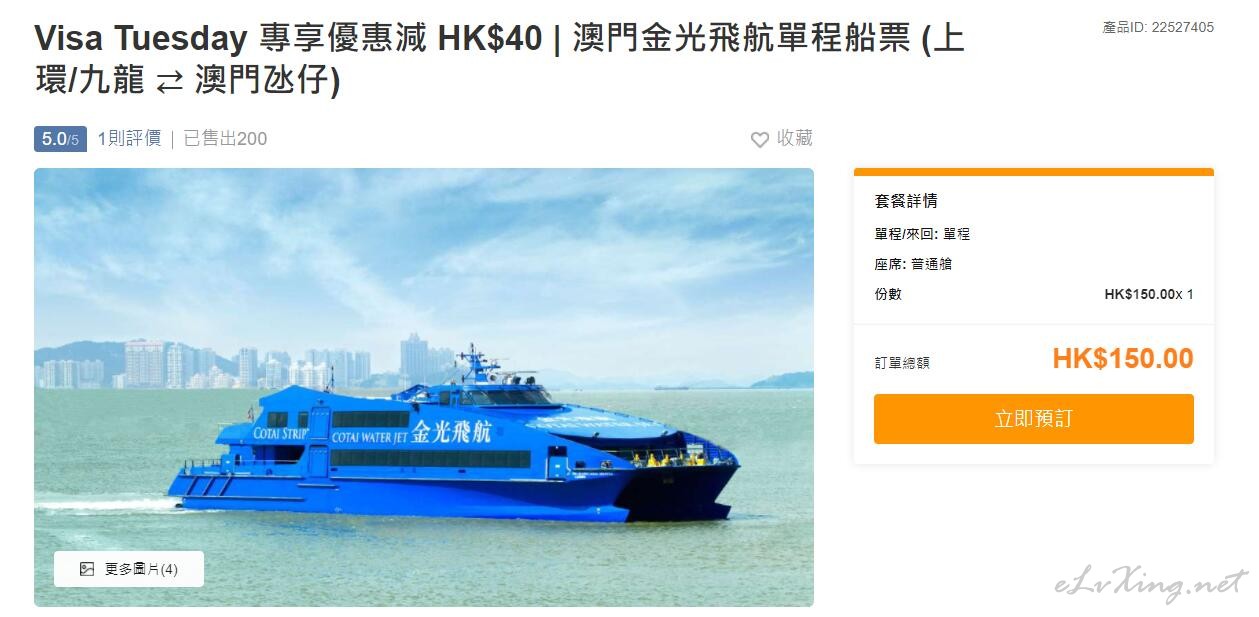Open the 更多圖片(4) gallery button
Screen dimensions: 1259x617
coord(129,569)
